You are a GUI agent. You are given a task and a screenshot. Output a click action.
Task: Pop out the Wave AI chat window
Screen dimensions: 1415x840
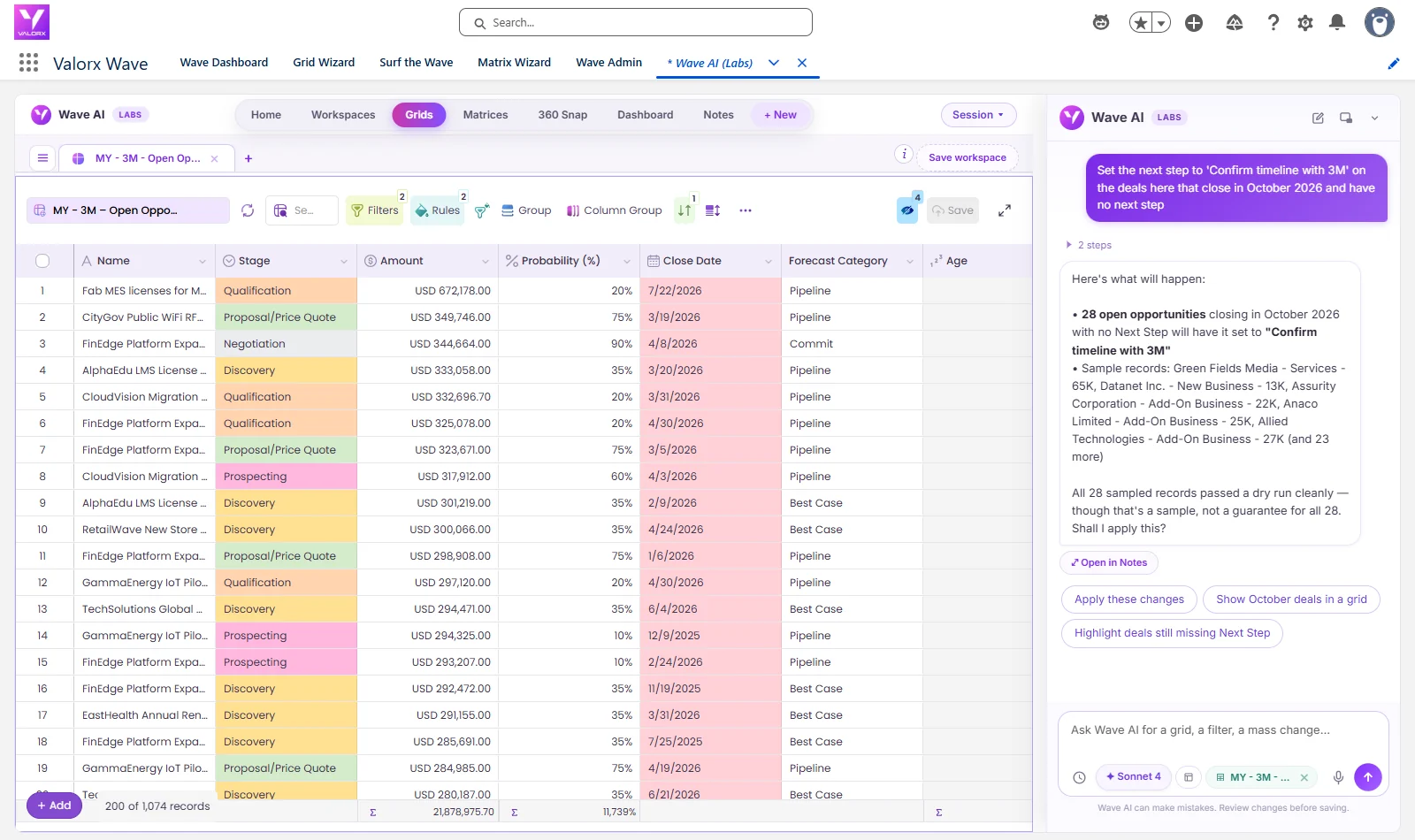pos(1346,118)
